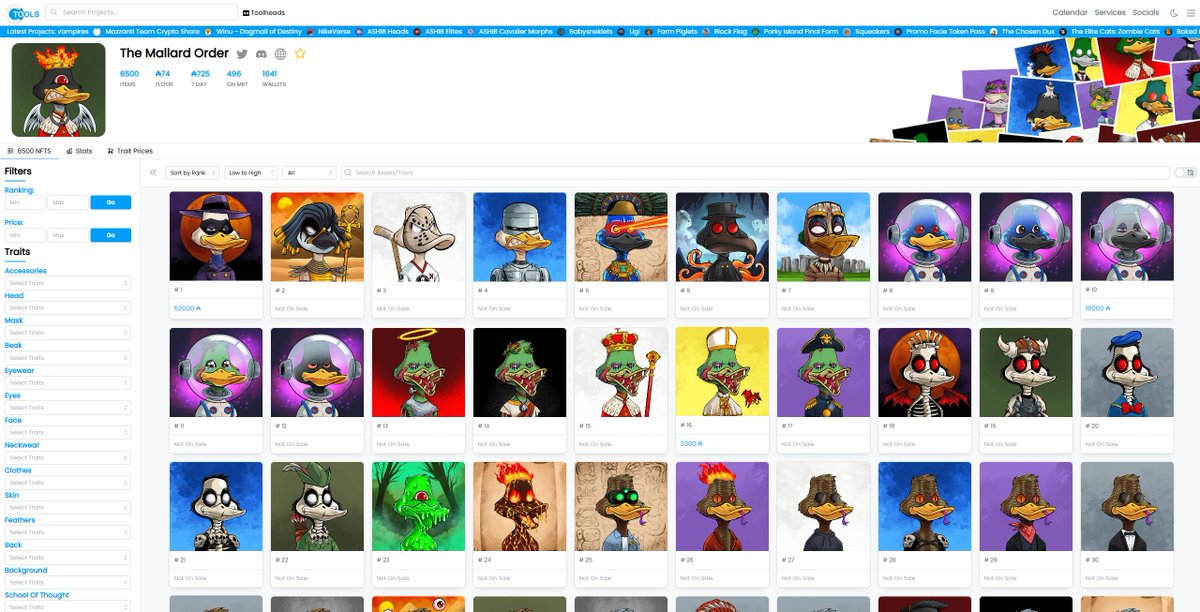Click the 52000 ₳ price on NFT #1

[188, 308]
